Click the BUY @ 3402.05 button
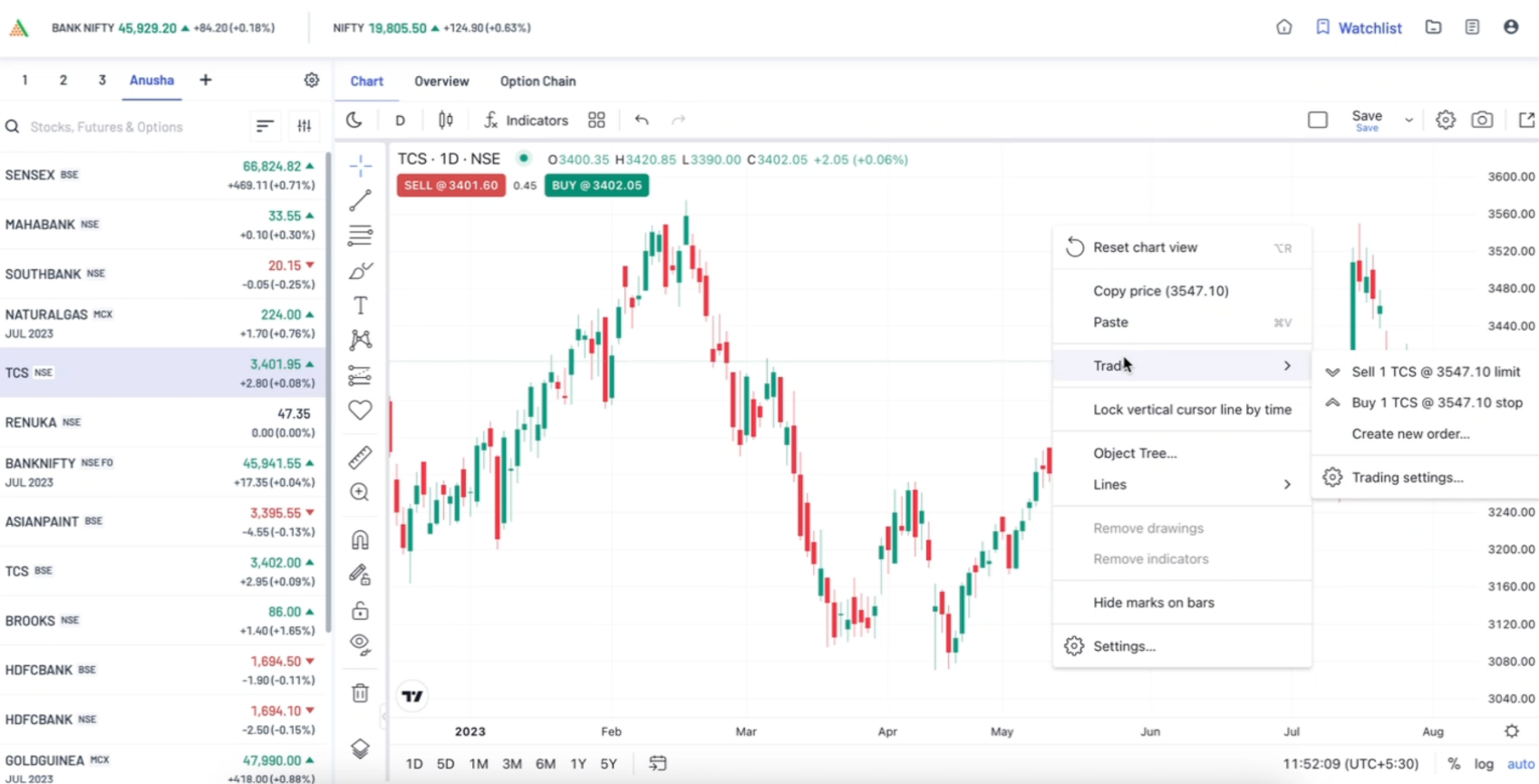Image resolution: width=1539 pixels, height=784 pixels. click(596, 186)
